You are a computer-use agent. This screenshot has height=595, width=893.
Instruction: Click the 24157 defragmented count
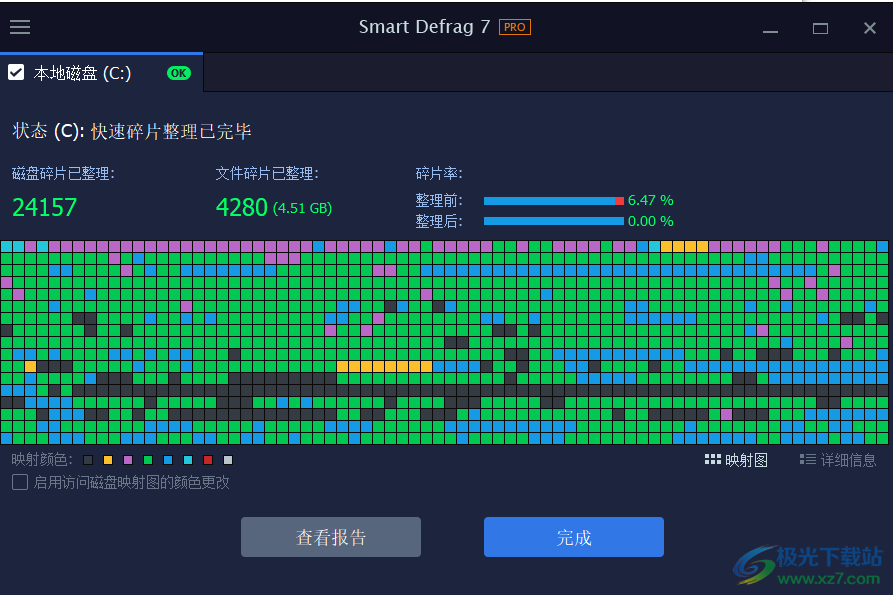click(x=44, y=207)
